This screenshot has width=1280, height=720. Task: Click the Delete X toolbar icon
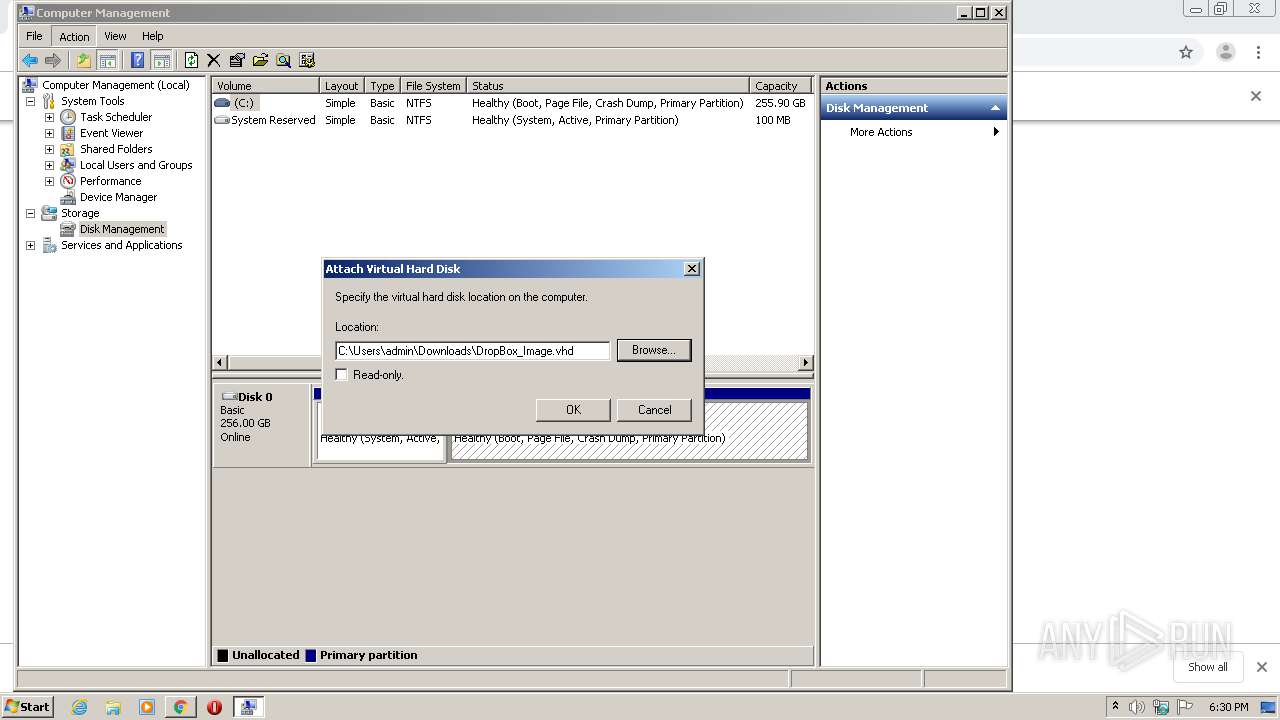(x=213, y=60)
